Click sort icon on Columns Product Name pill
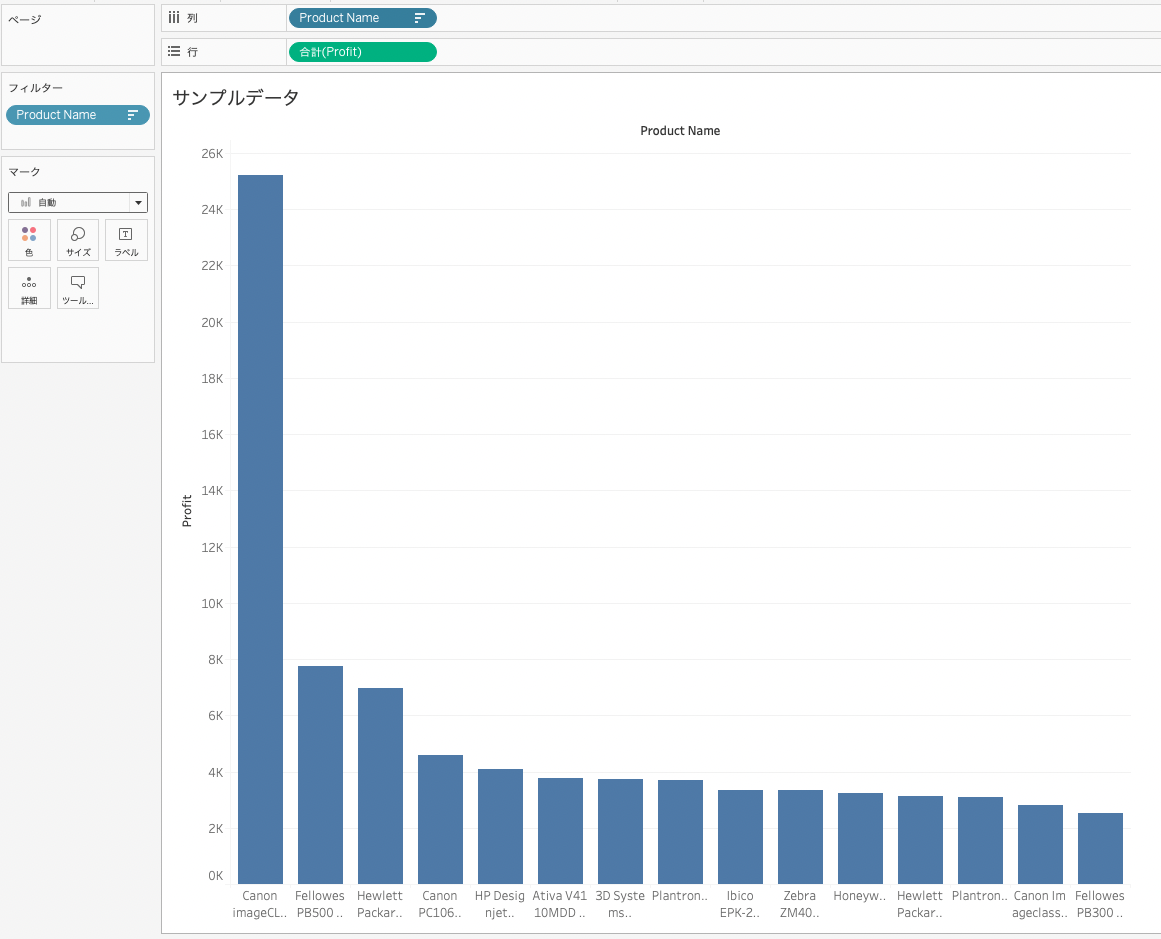This screenshot has height=939, width=1161. coord(420,18)
